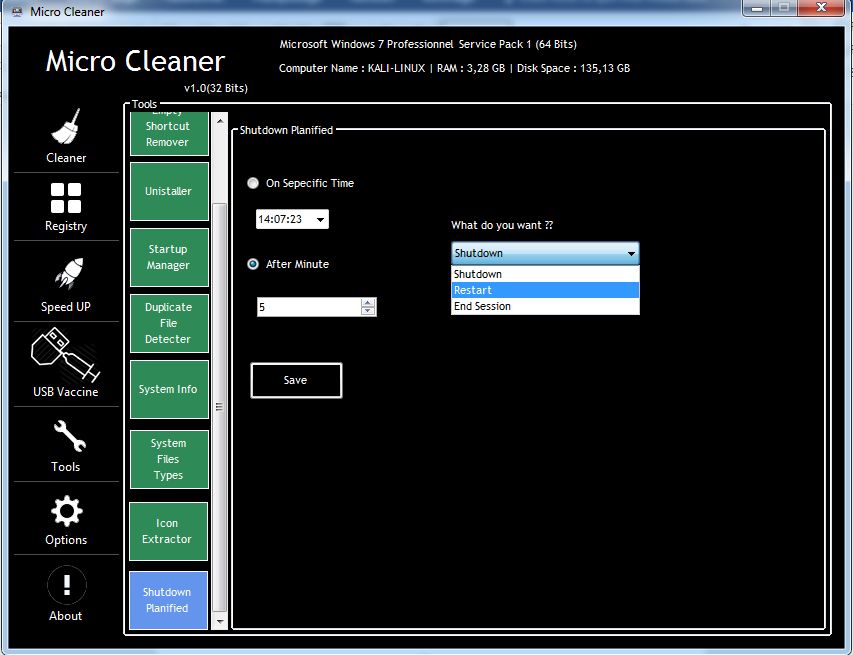
Task: Choose End Session from the dropdown list
Action: click(x=545, y=306)
